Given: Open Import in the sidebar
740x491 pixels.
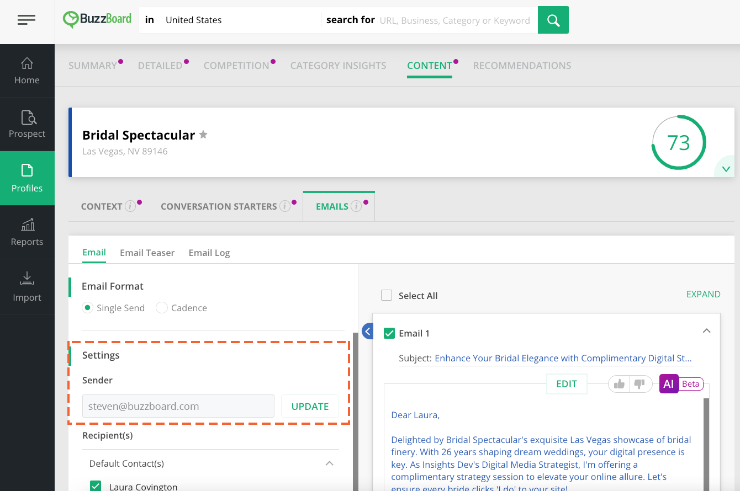Looking at the screenshot, I should tap(27, 287).
